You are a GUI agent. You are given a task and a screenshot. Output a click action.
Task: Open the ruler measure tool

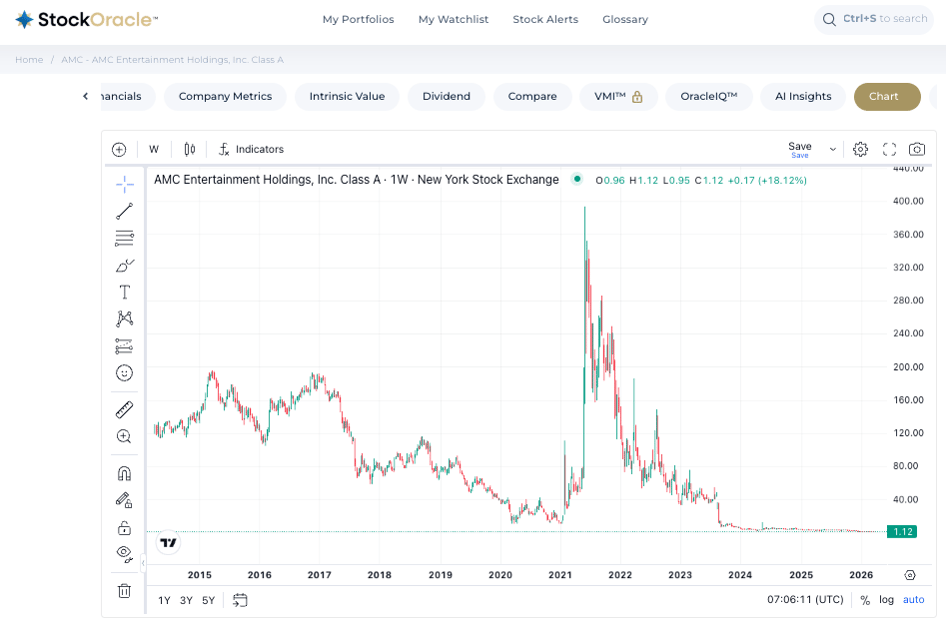tap(124, 409)
